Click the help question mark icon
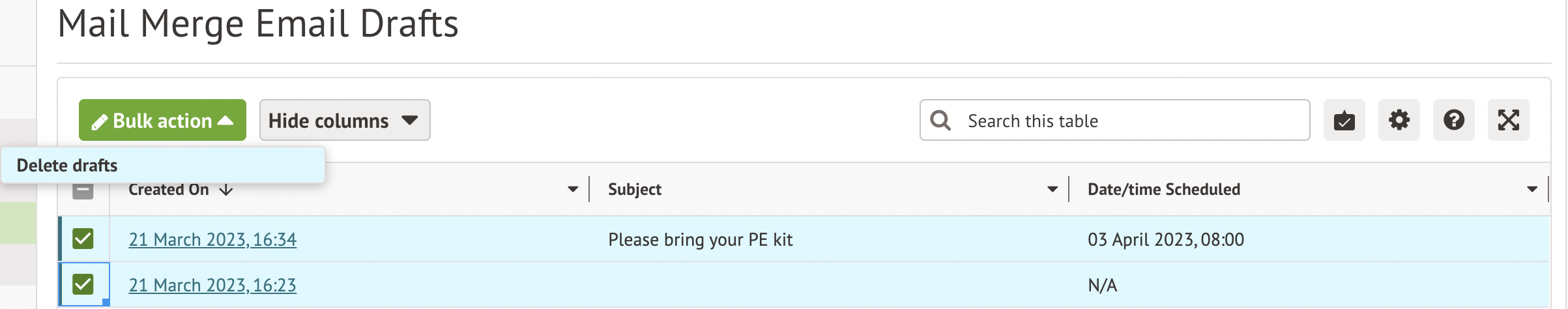 [1453, 121]
